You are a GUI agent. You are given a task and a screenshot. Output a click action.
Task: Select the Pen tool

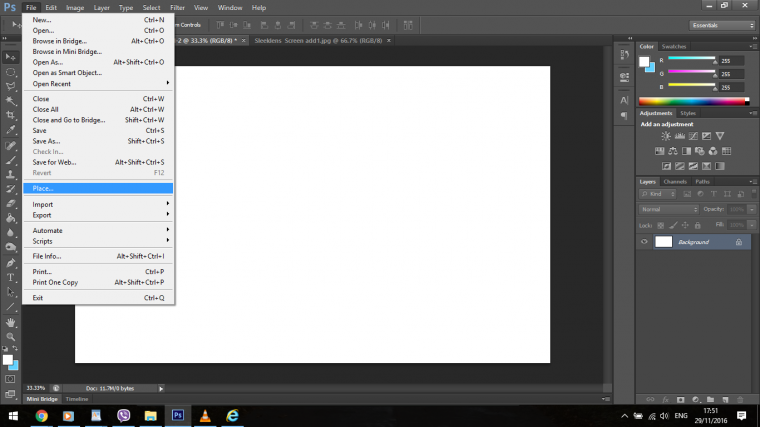11,263
